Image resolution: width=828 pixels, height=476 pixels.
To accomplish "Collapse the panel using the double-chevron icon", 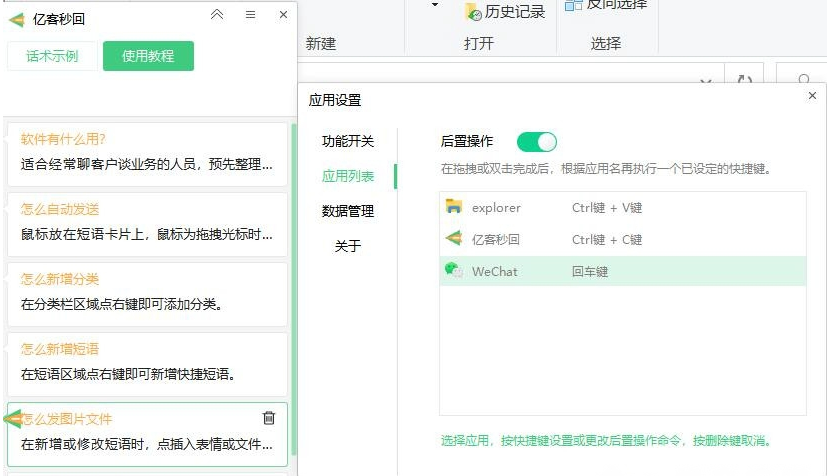I will pyautogui.click(x=217, y=15).
